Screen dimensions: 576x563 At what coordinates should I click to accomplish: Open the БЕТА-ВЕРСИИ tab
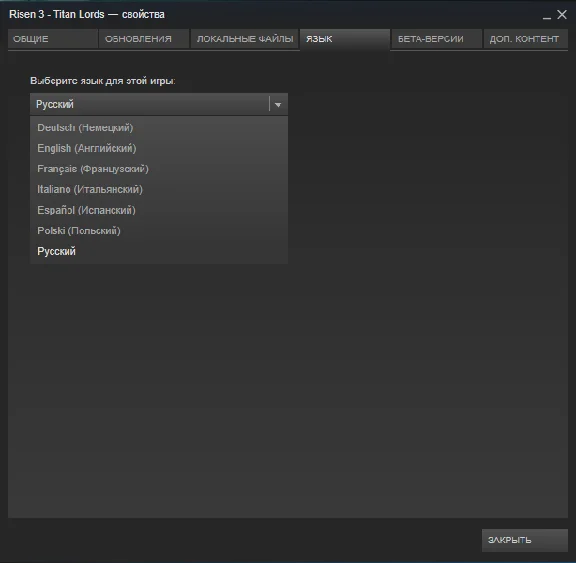[436, 39]
